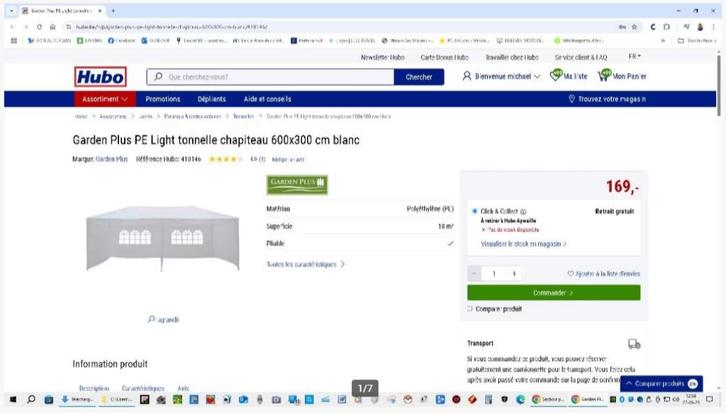Open the Promotions menu item

point(163,99)
